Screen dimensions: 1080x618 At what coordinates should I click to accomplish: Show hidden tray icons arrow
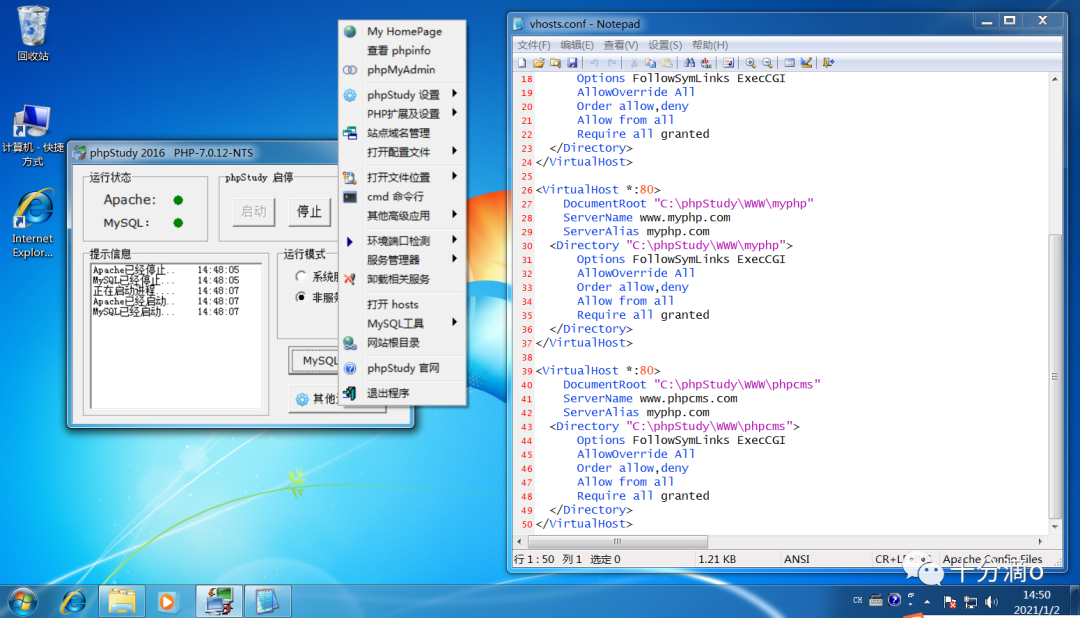927,601
